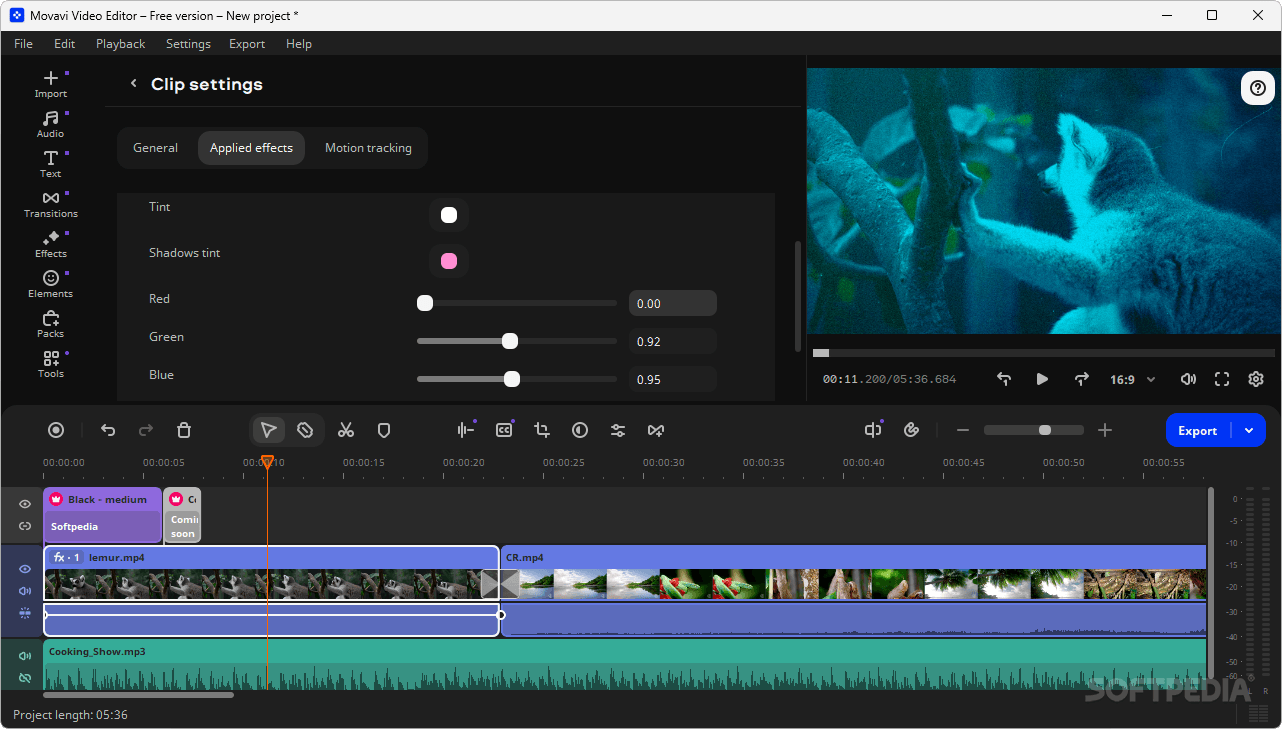Screen dimensions: 1282x729
Task: Click the Export button
Action: [x=1197, y=430]
